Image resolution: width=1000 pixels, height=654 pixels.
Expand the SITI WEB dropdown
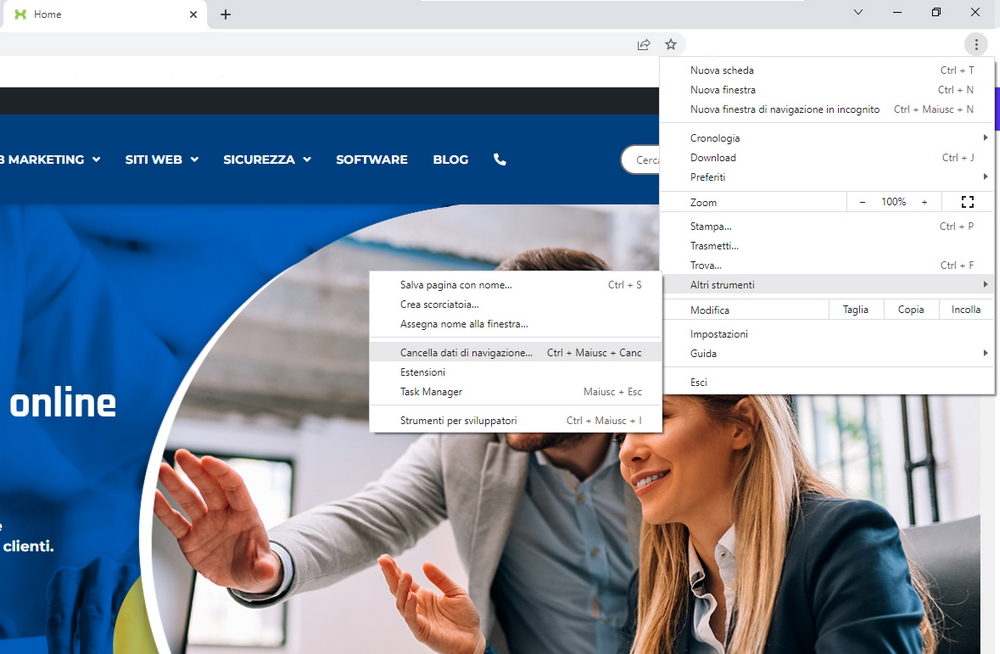[x=161, y=160]
